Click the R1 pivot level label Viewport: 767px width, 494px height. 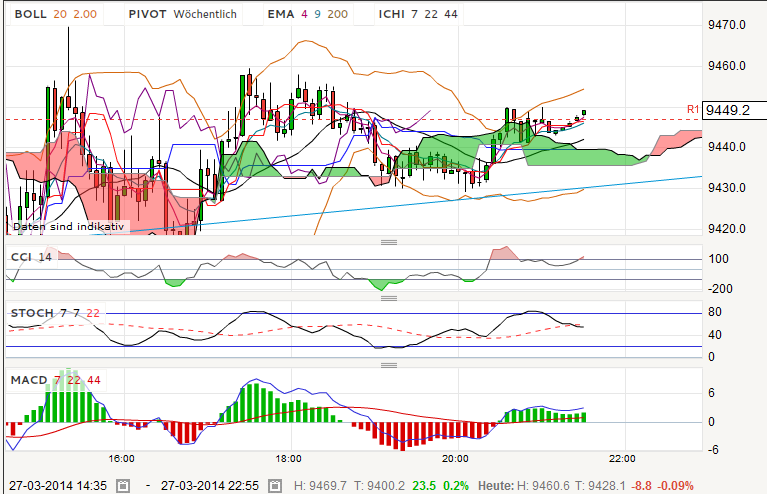click(x=693, y=110)
